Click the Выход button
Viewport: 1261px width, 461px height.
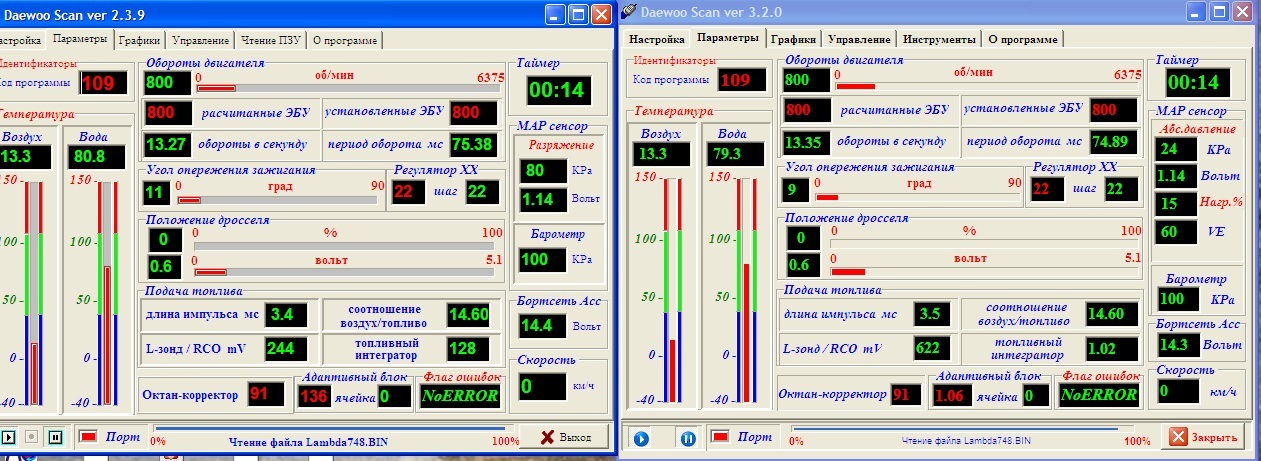pos(562,437)
